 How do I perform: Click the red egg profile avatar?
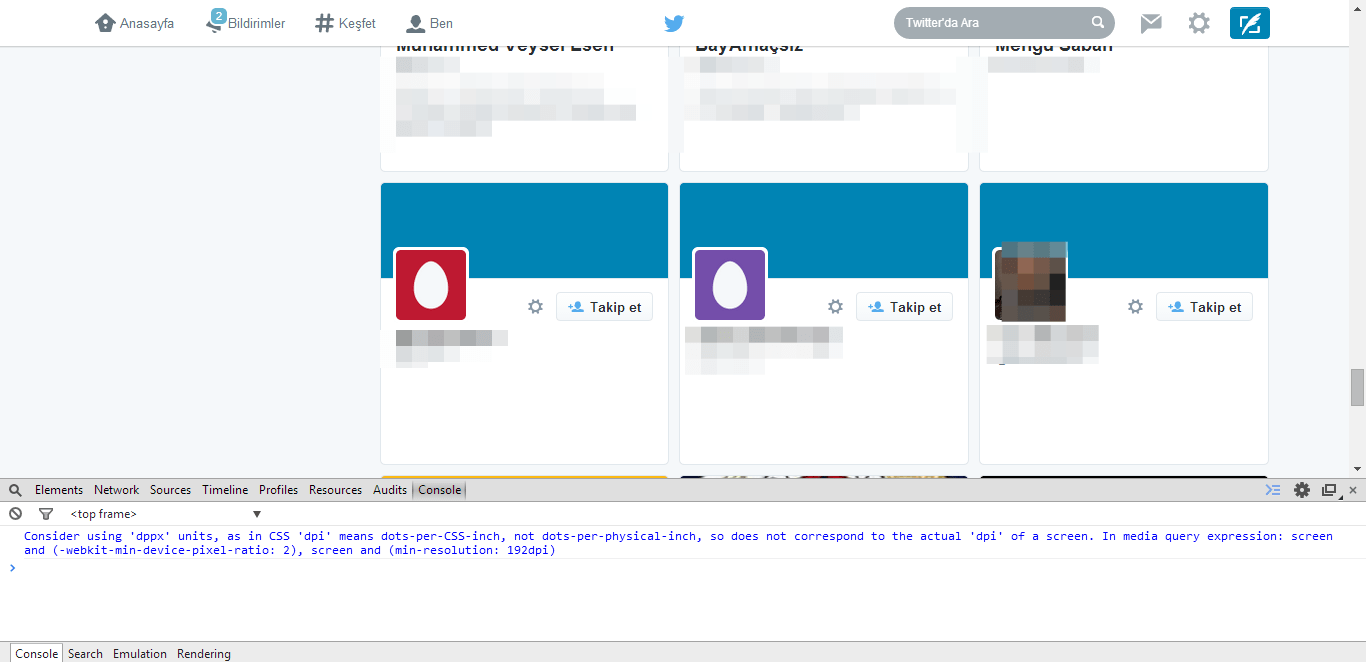[x=431, y=285]
